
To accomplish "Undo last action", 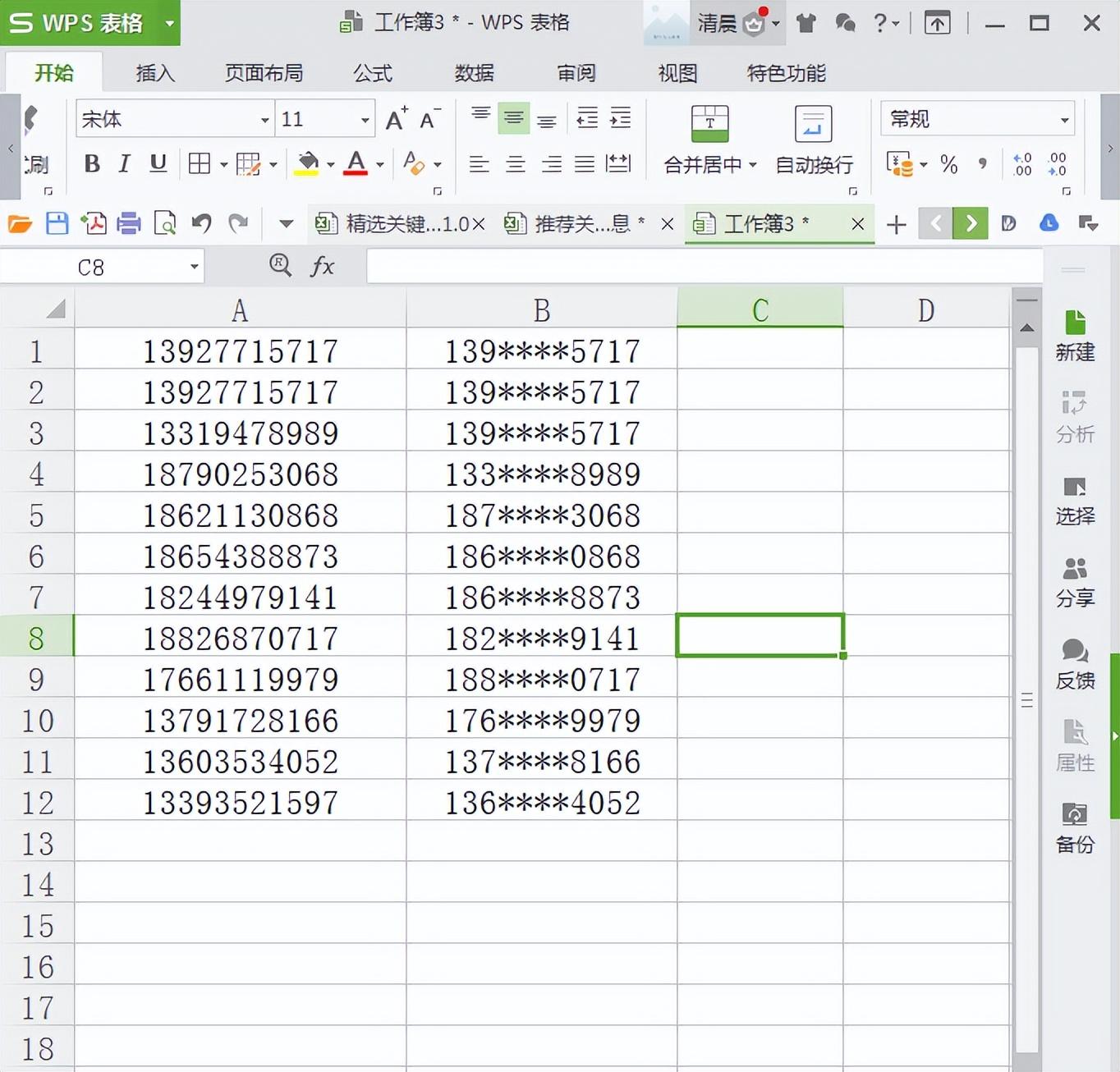I will pyautogui.click(x=202, y=223).
